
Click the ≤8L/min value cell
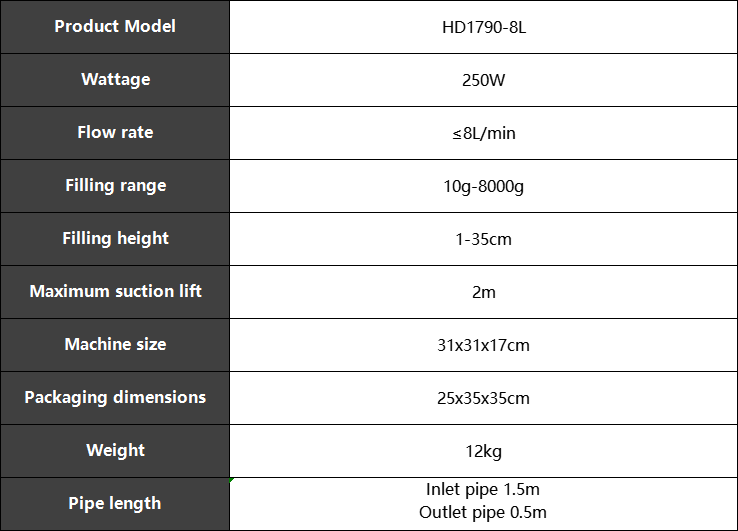pyautogui.click(x=483, y=133)
